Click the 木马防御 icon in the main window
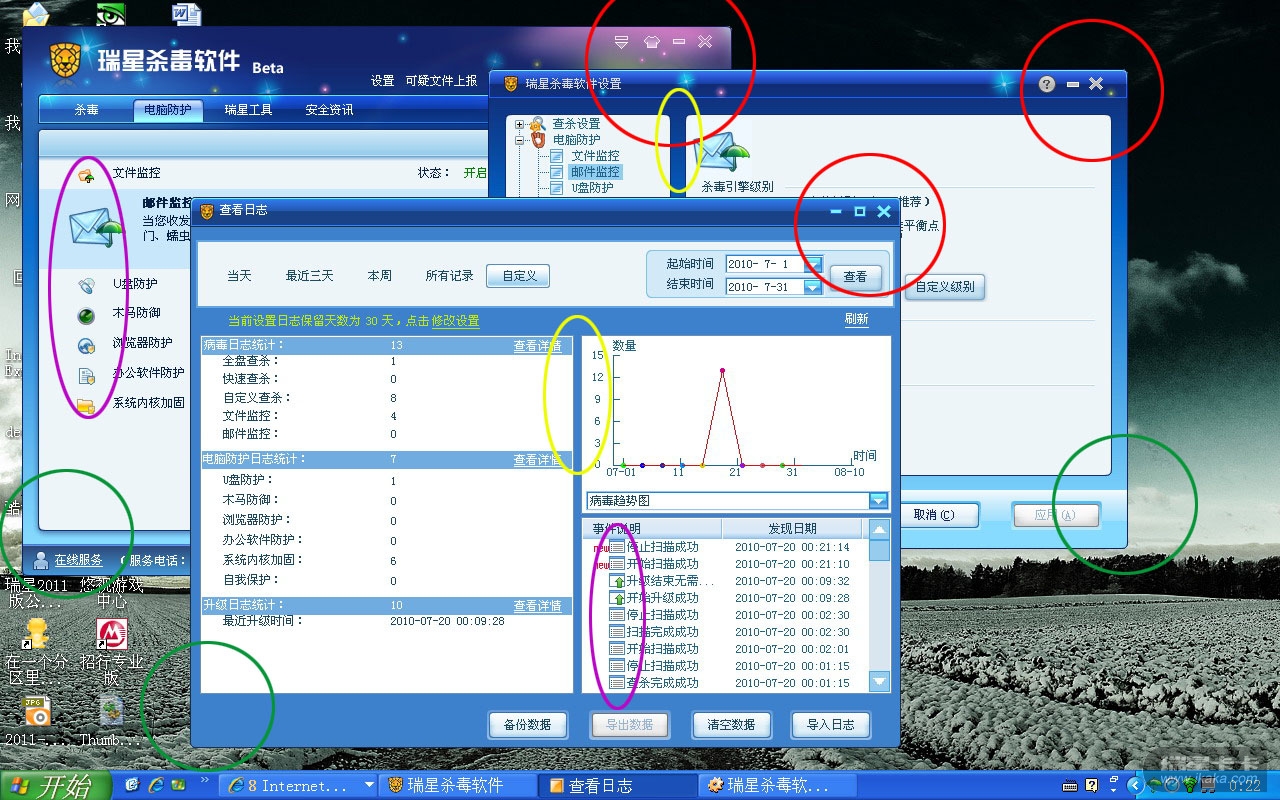Image resolution: width=1280 pixels, height=800 pixels. 87,315
